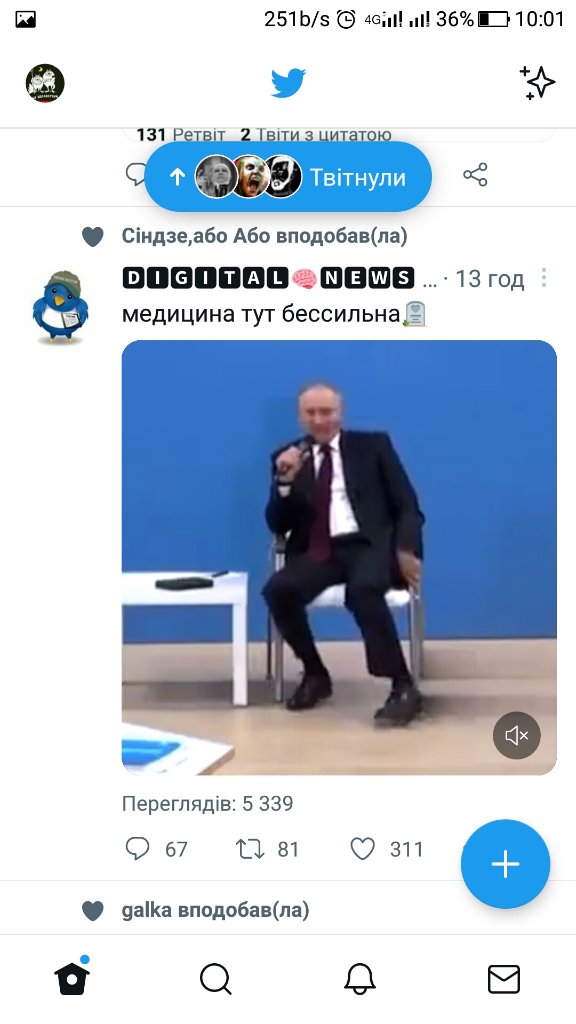Tap the Twitter bird logo
576x1024 pixels.
point(288,83)
